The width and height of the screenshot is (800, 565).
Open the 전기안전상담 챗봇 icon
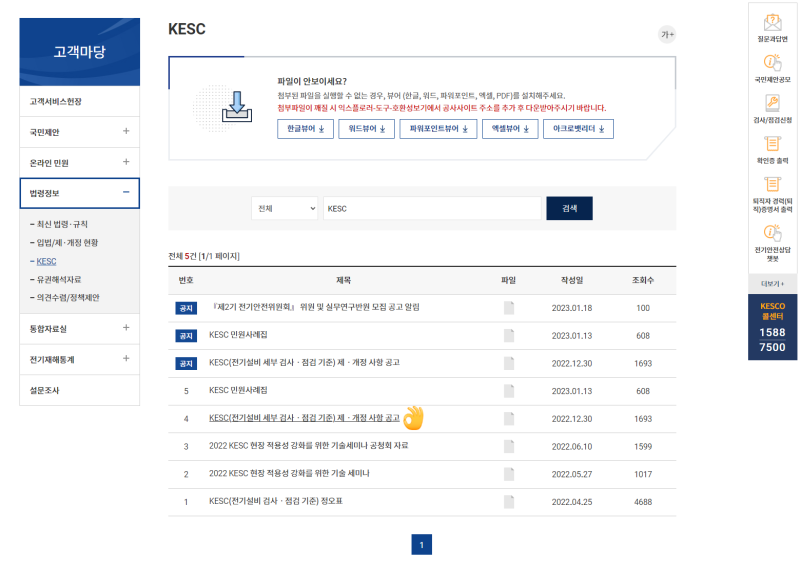tap(772, 232)
